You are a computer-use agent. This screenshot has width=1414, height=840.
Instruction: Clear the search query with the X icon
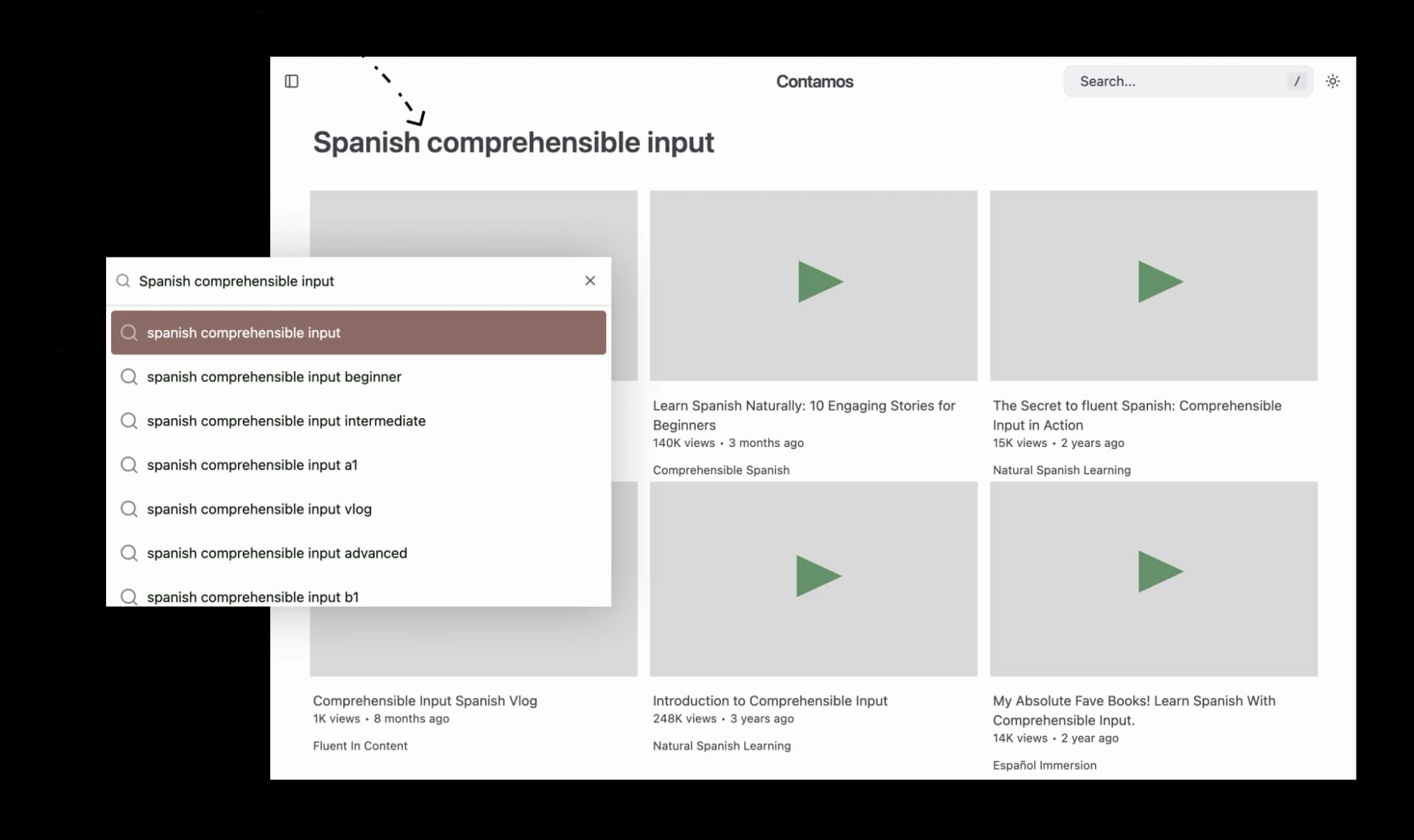[x=590, y=280]
